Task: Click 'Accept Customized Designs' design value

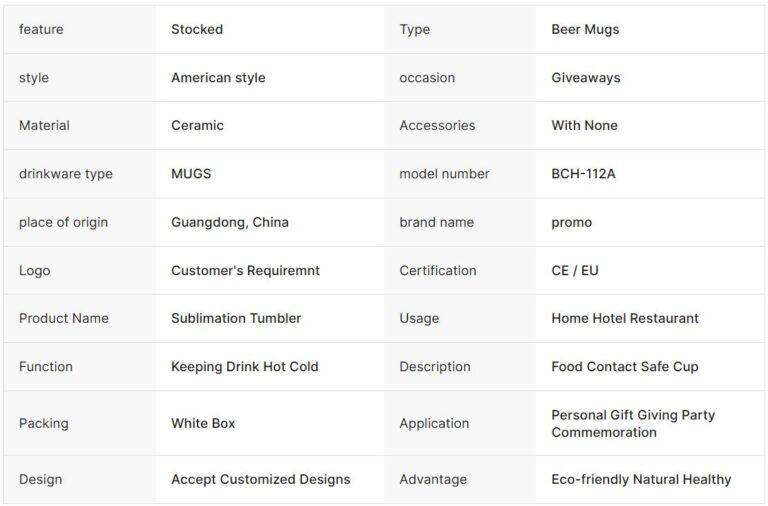Action: (260, 479)
